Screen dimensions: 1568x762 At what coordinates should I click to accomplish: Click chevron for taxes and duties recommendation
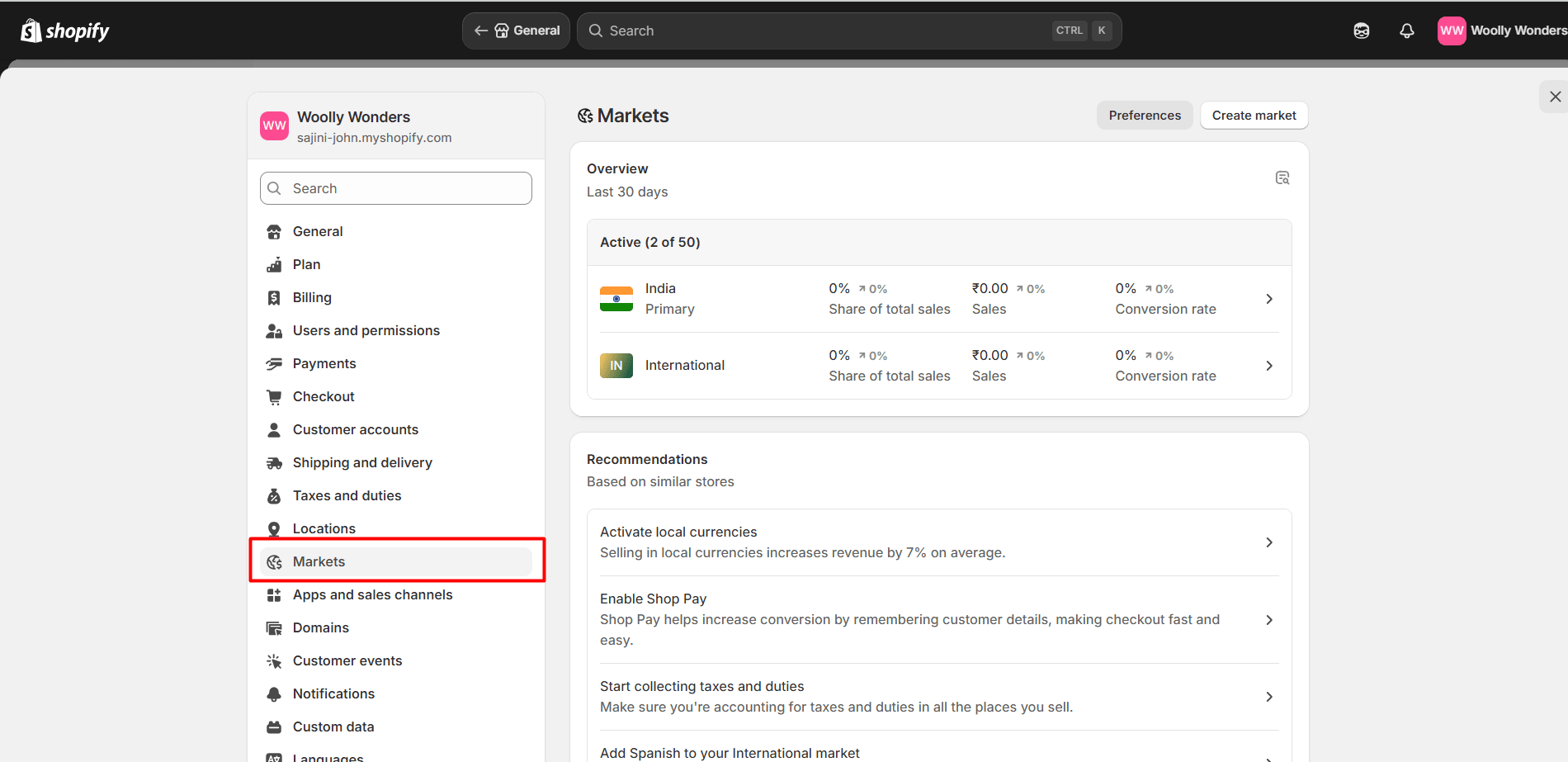pos(1269,697)
